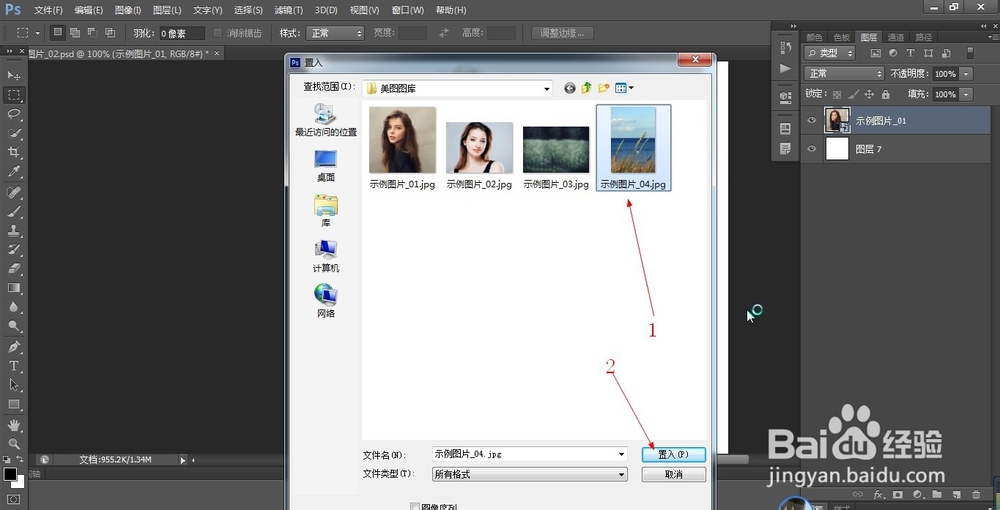This screenshot has height=510, width=1000.
Task: Click the add layer mask icon
Action: [897, 495]
